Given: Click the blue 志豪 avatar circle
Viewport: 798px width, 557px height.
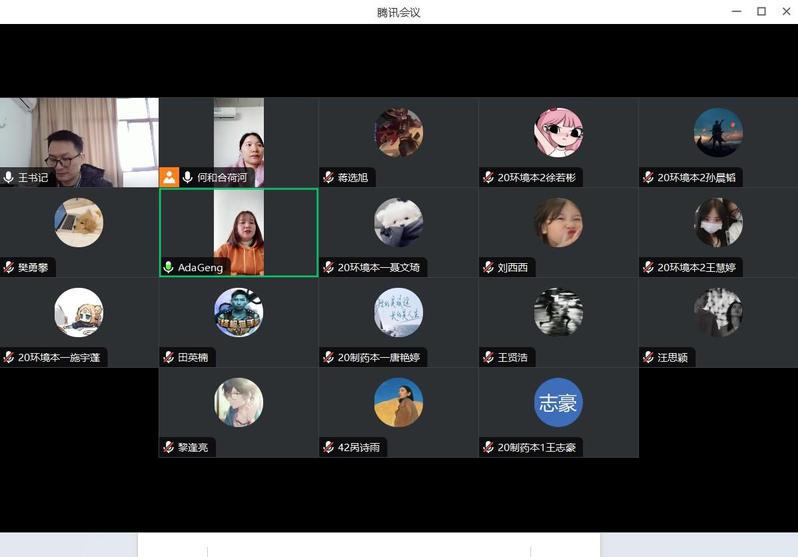Looking at the screenshot, I should coord(558,402).
